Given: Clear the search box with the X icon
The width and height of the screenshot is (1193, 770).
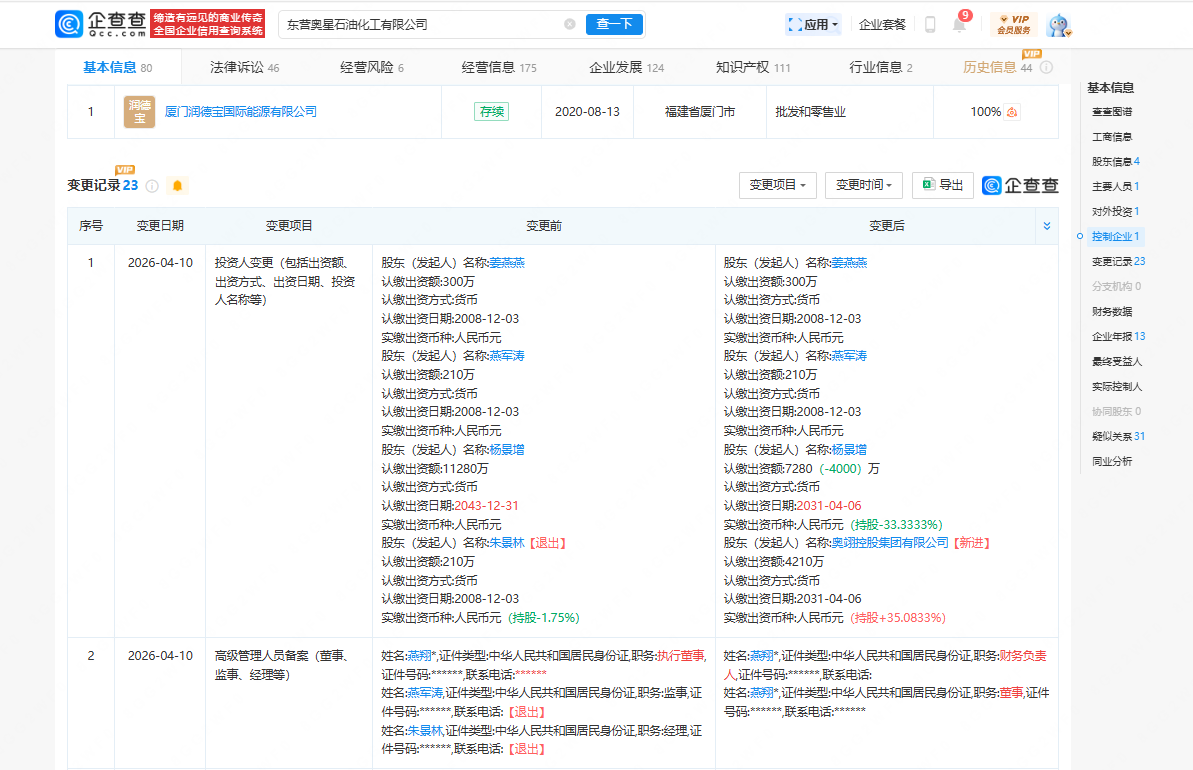Looking at the screenshot, I should click(570, 24).
